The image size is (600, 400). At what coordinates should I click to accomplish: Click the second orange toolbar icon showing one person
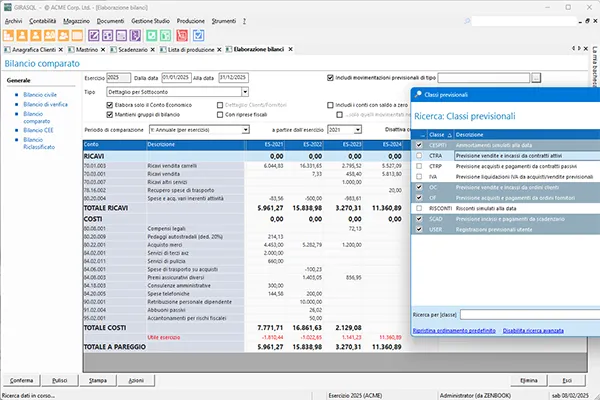point(22,36)
